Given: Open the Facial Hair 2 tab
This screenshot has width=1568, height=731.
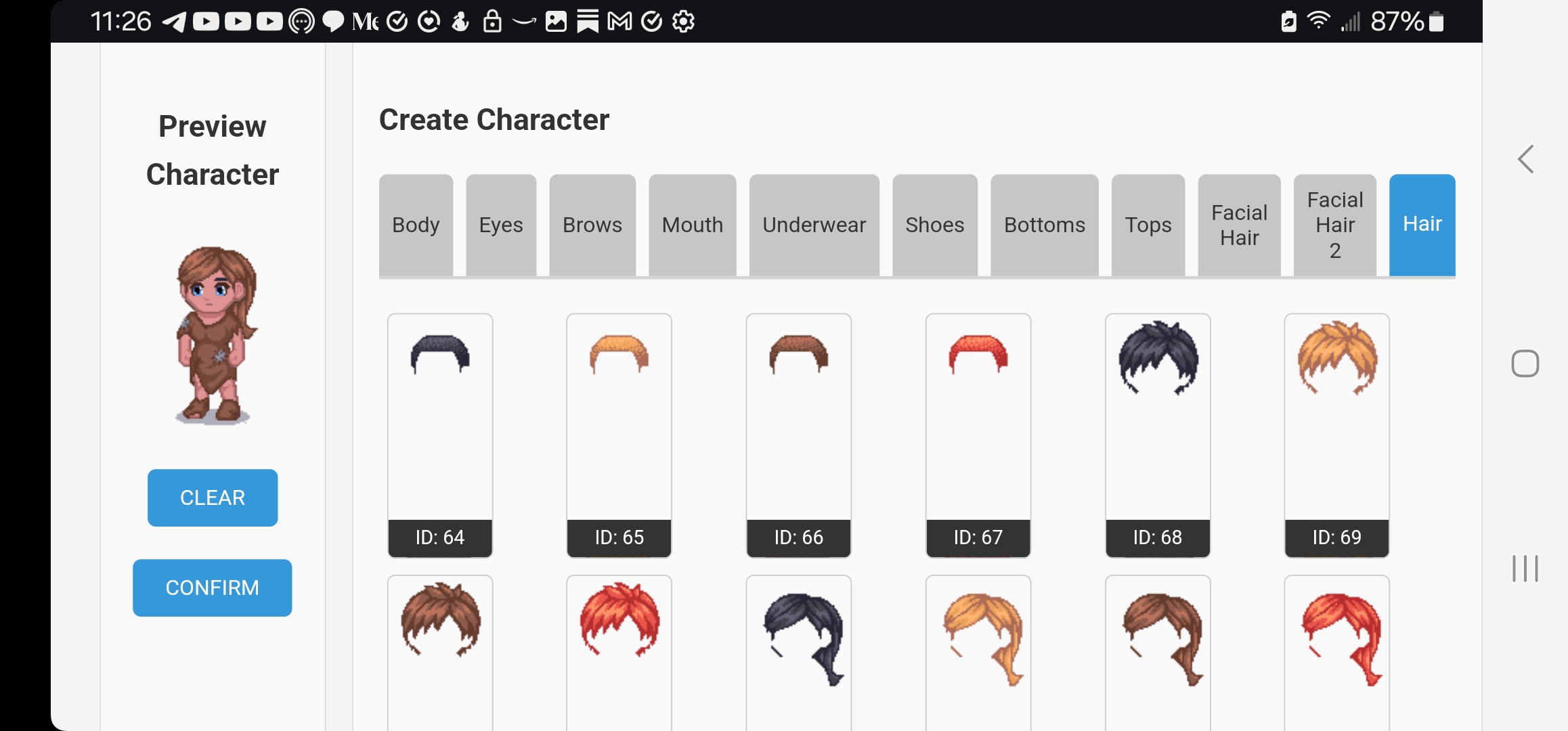Looking at the screenshot, I should pyautogui.click(x=1334, y=225).
